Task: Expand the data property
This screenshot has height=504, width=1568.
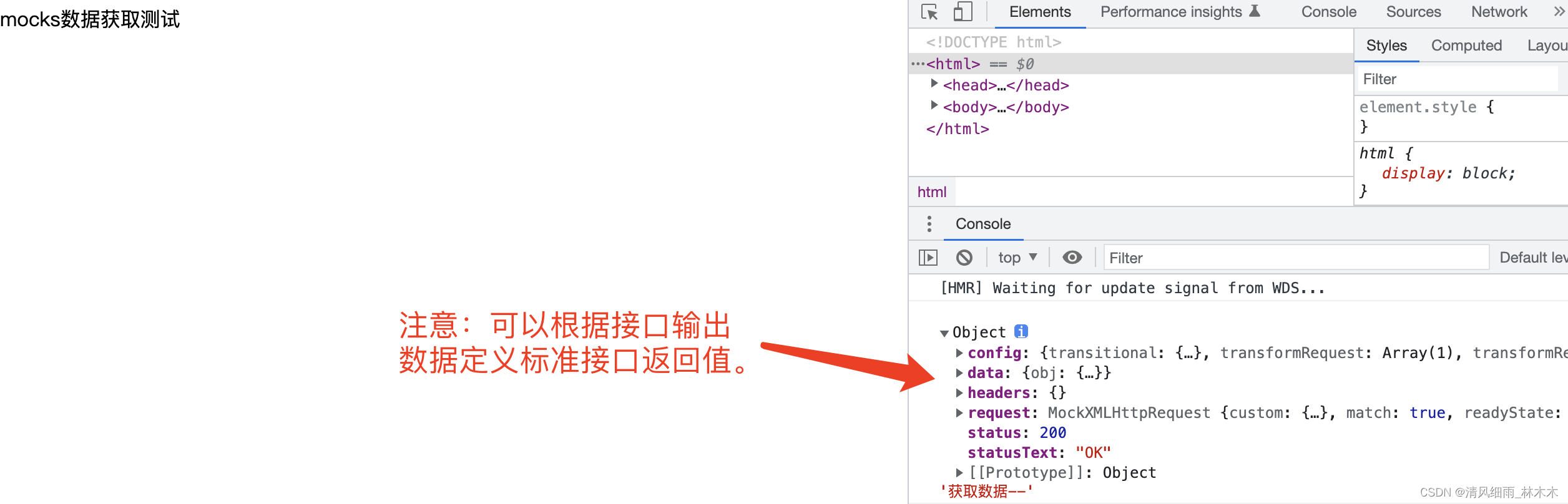Action: (x=959, y=373)
